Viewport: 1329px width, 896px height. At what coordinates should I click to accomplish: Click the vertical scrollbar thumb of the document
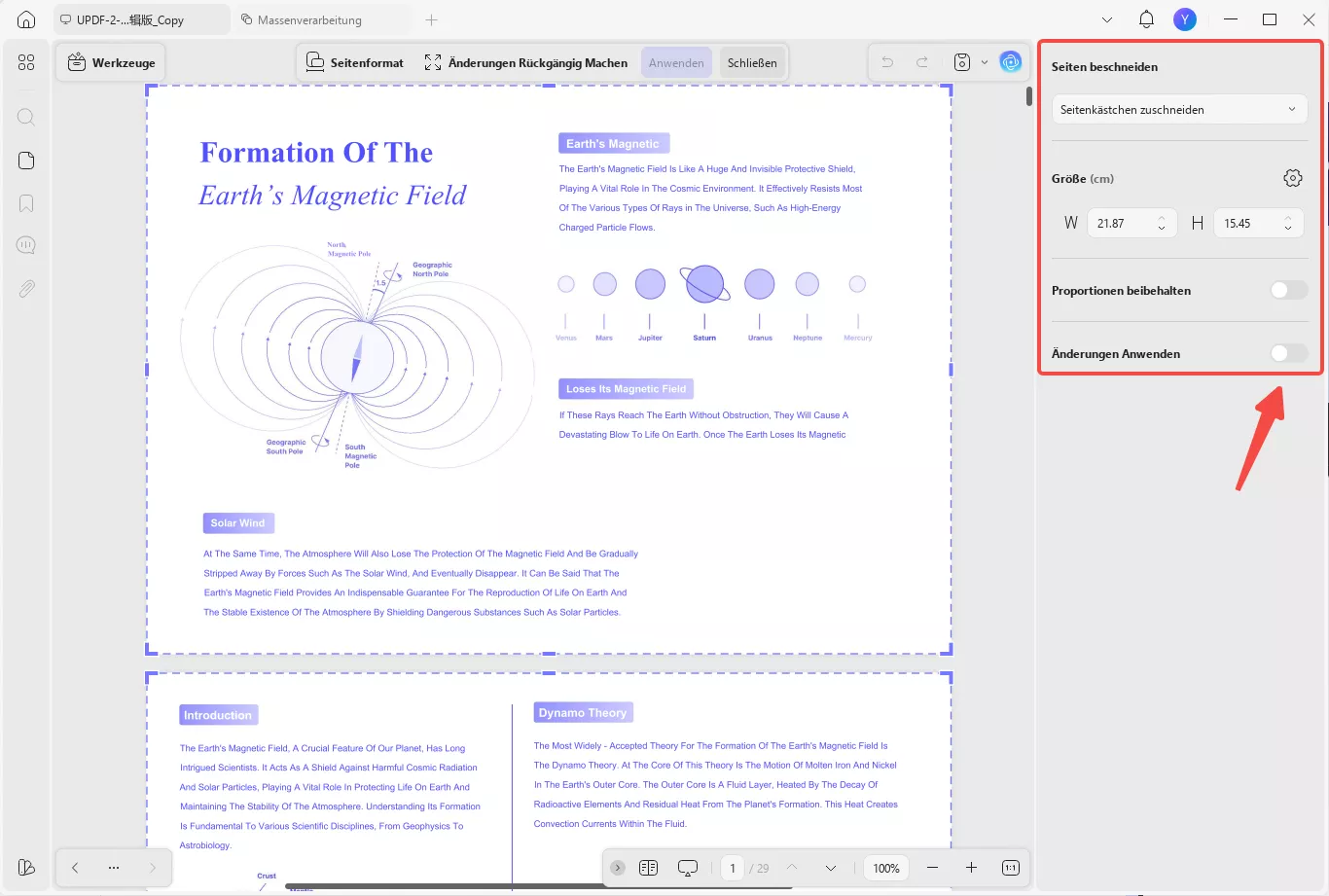coord(1029,95)
